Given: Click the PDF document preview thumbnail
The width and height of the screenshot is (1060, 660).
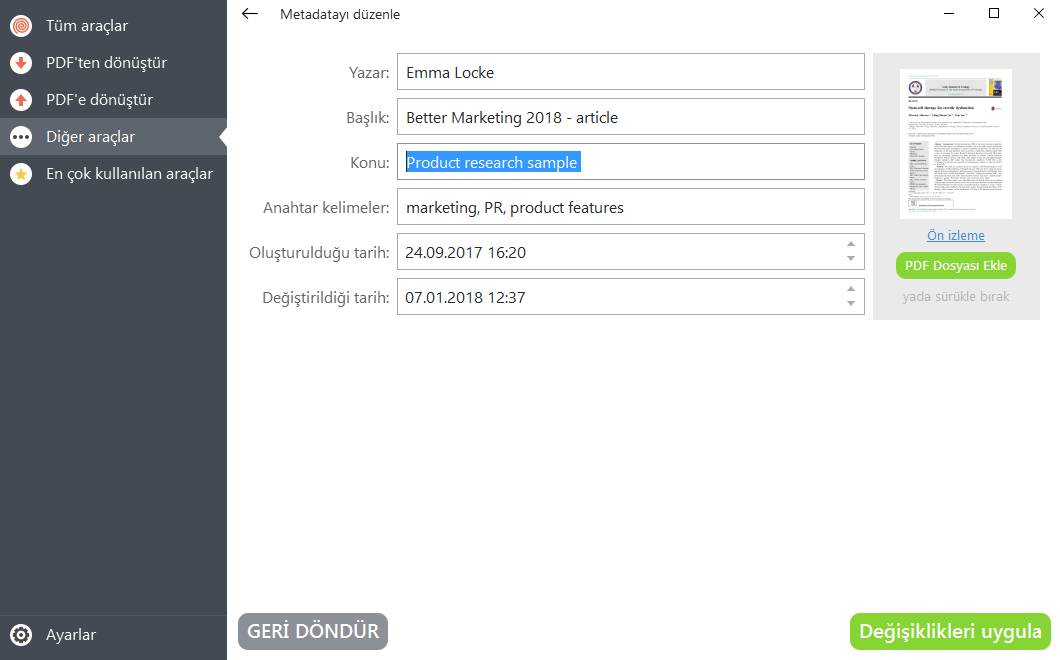Looking at the screenshot, I should click(955, 143).
